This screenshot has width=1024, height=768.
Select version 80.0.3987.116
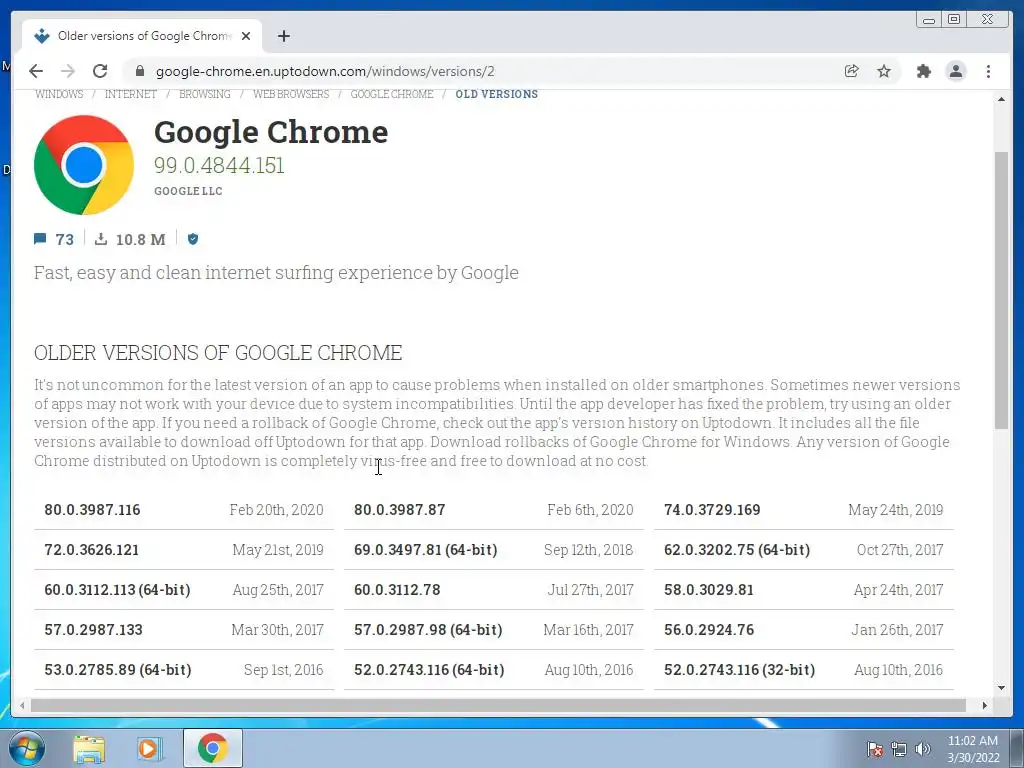click(92, 510)
